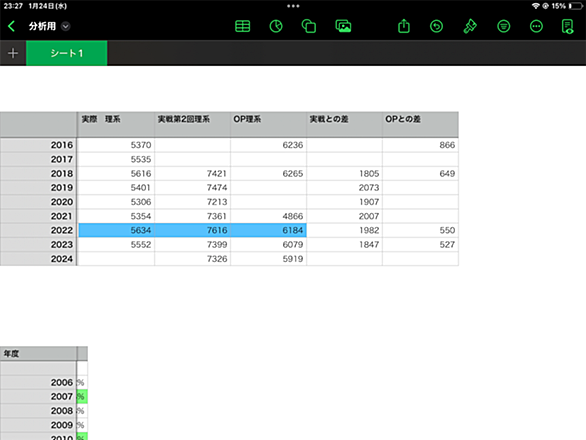Select the green highlighted cell beside 2007
This screenshot has width=586, height=440.
82,397
